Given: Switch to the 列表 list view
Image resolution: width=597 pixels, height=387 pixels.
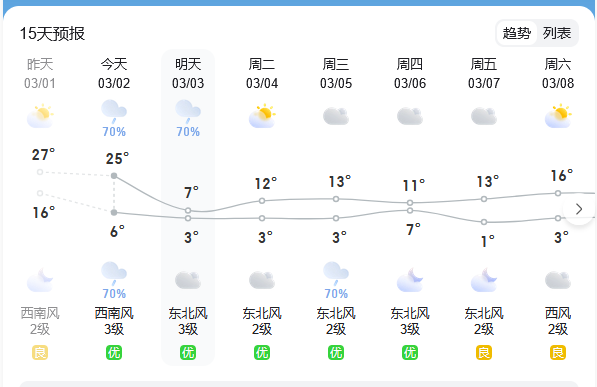Looking at the screenshot, I should tap(557, 33).
